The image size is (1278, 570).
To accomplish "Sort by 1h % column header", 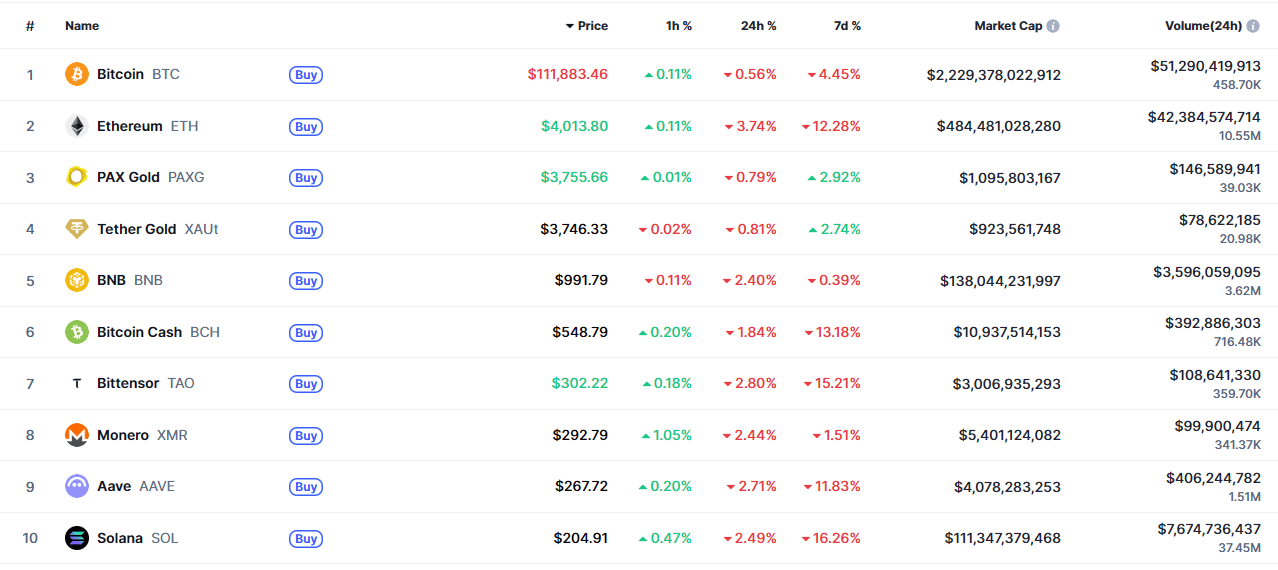I will pyautogui.click(x=679, y=26).
